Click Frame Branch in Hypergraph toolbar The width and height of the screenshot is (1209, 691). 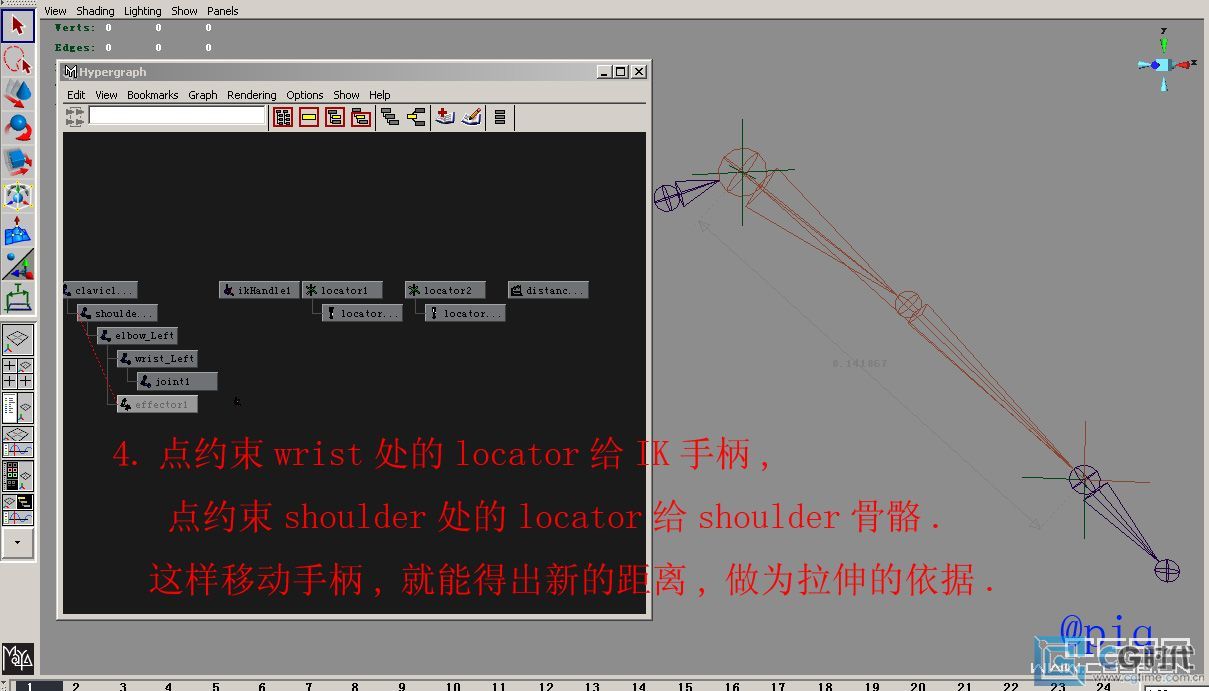pos(361,117)
